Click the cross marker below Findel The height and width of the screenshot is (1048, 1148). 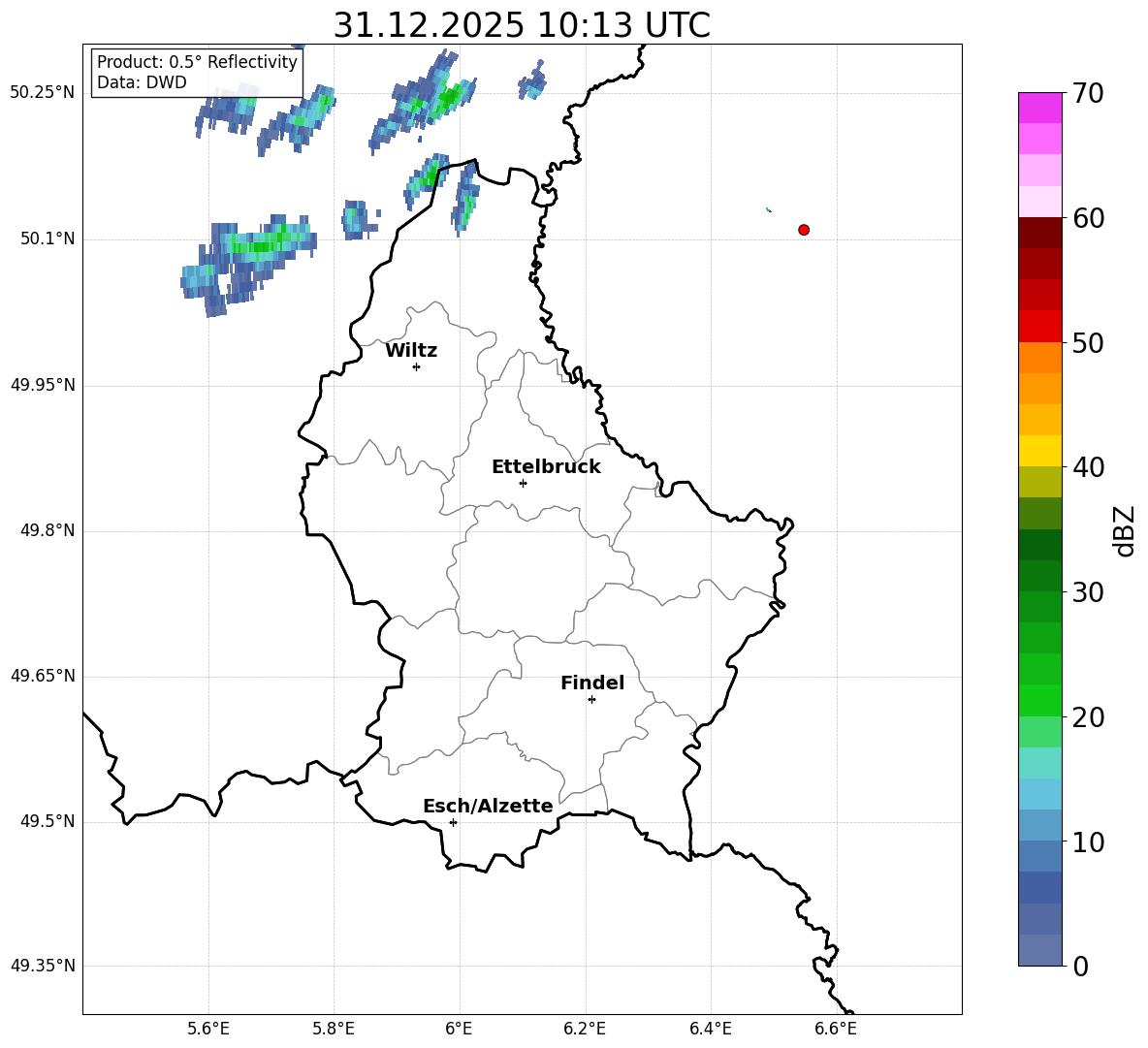point(591,700)
